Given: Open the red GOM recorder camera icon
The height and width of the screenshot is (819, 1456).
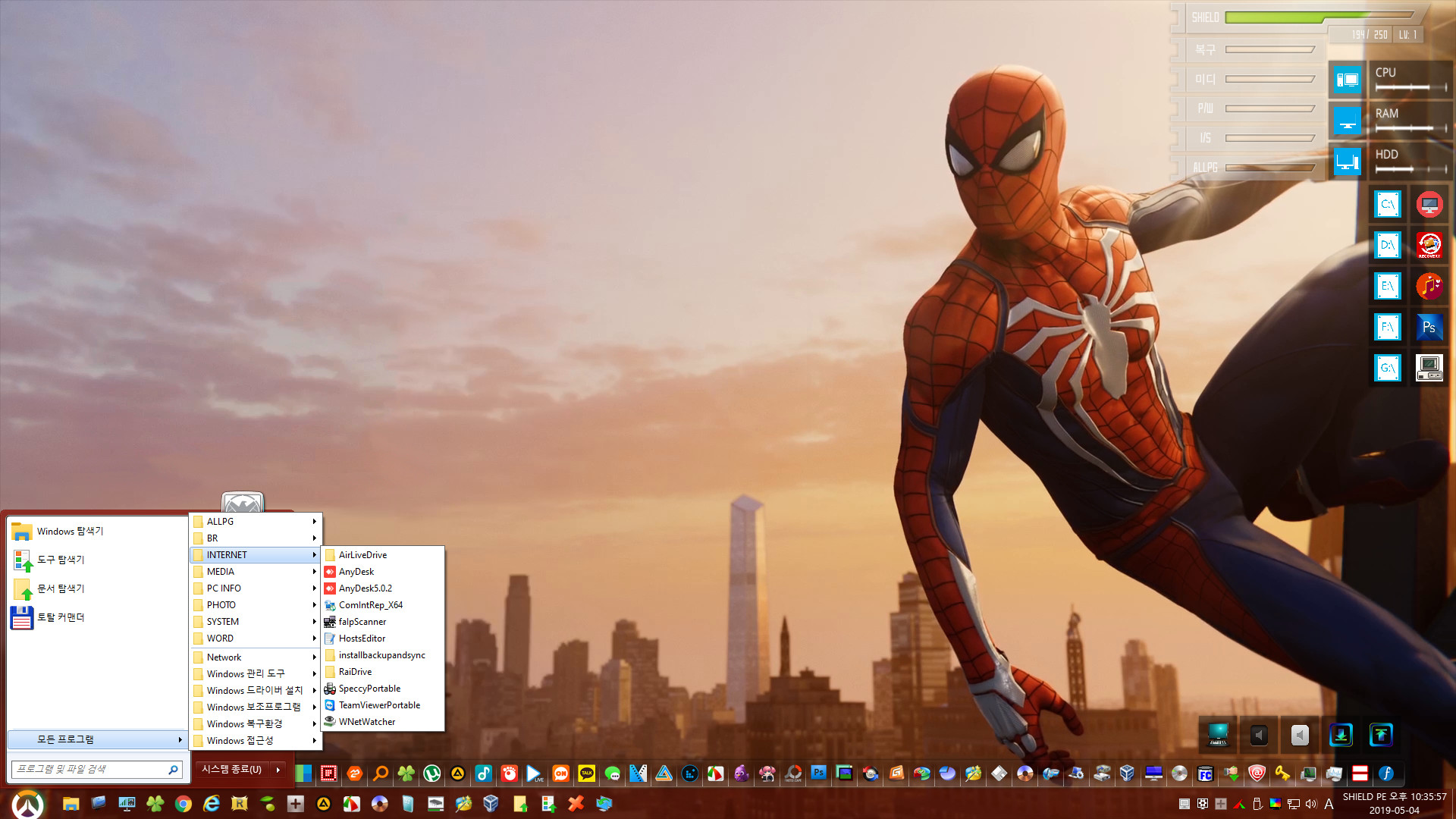Looking at the screenshot, I should (x=510, y=773).
